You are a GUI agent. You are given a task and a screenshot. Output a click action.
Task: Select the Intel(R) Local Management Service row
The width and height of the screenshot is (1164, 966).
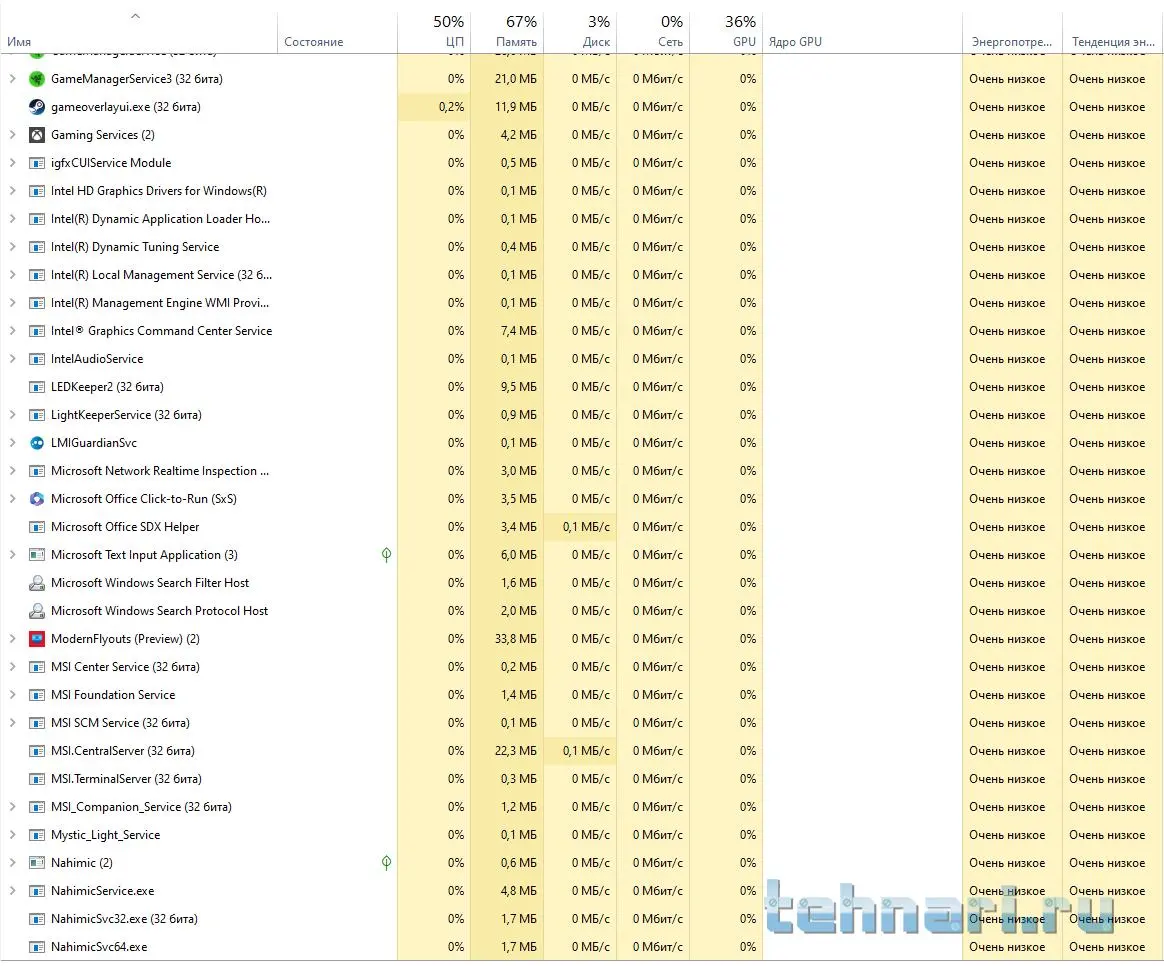tap(582, 275)
